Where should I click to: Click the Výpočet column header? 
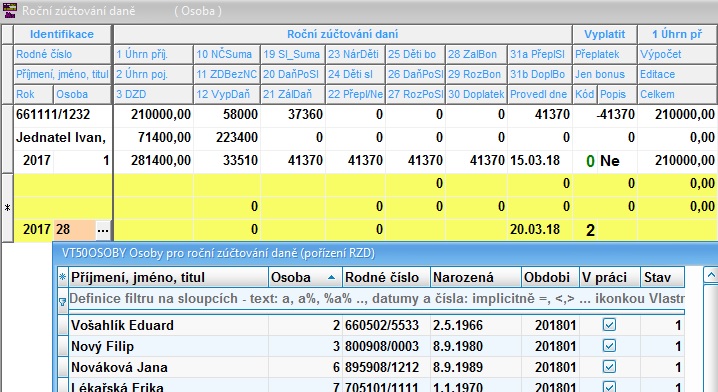point(678,54)
